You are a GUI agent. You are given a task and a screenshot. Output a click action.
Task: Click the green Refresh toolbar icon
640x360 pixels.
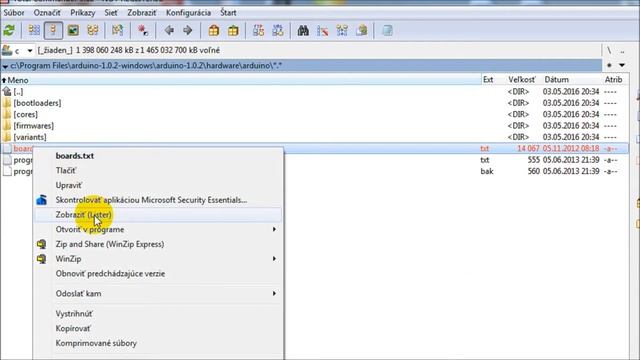(x=9, y=30)
